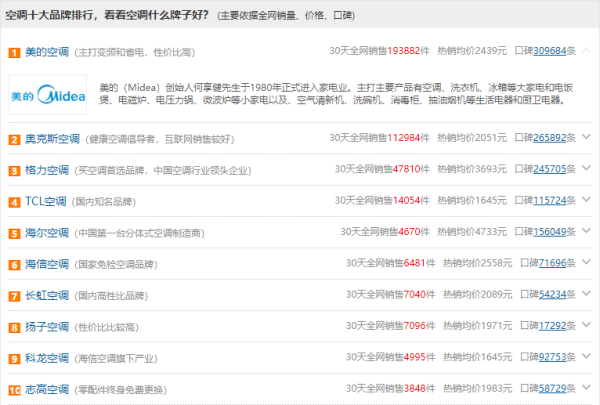Click rank badge 8 beside 扬子空调
This screenshot has width=600, height=405.
tap(14, 328)
